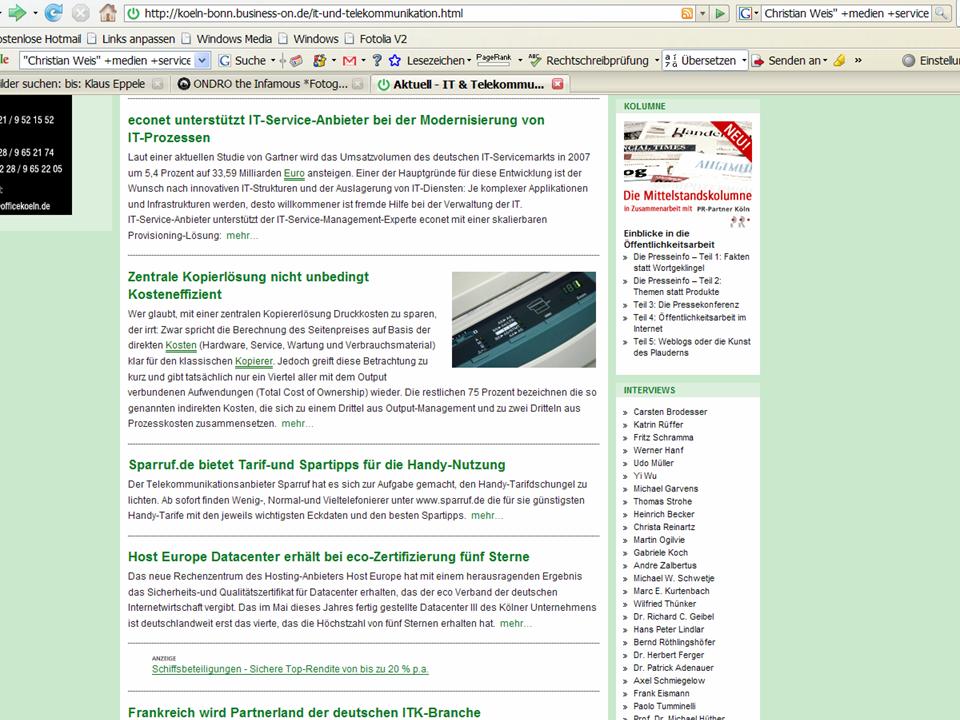This screenshot has height=720, width=960.
Task: Open the Sparruf.de Handy-Nutzung article headline
Action: coord(317,465)
